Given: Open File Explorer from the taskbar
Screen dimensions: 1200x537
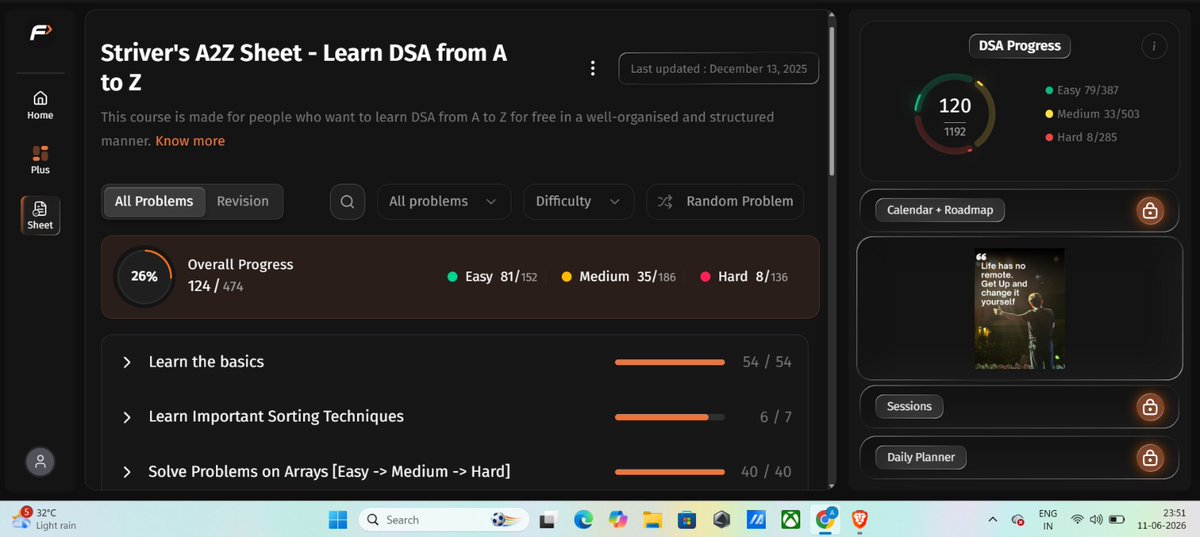Looking at the screenshot, I should (x=652, y=520).
